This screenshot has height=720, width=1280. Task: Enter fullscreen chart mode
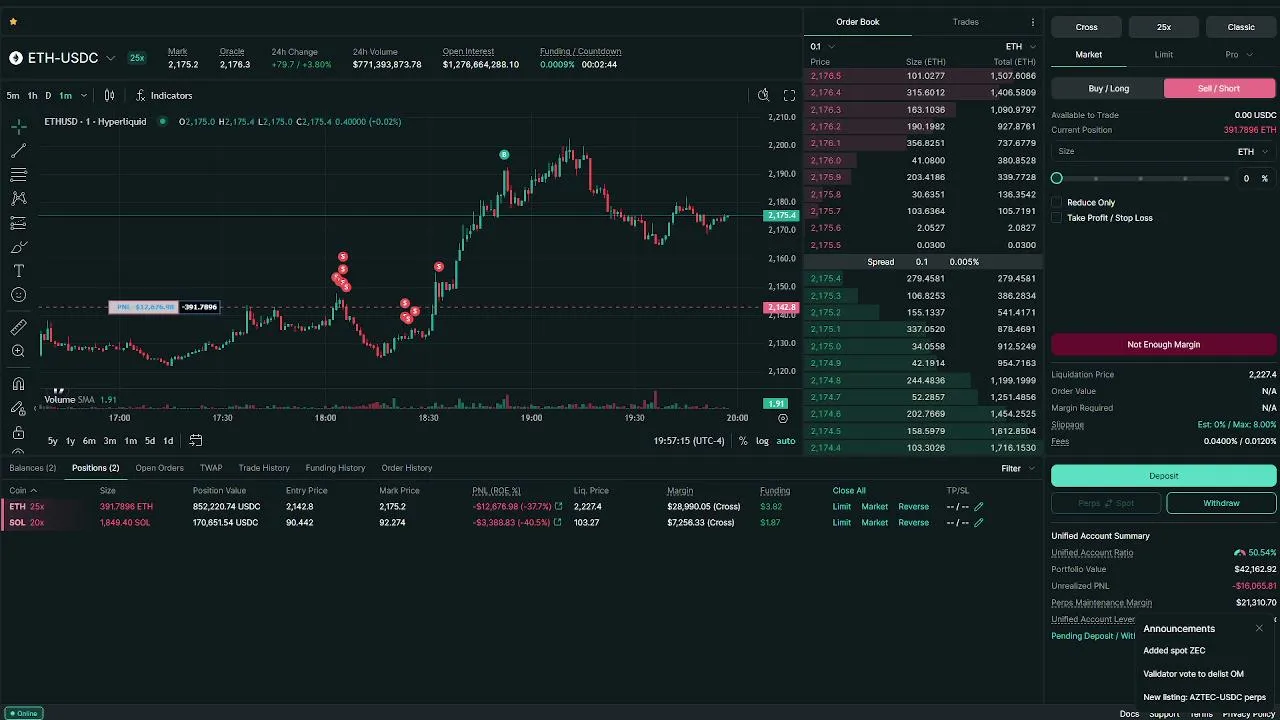pyautogui.click(x=789, y=95)
